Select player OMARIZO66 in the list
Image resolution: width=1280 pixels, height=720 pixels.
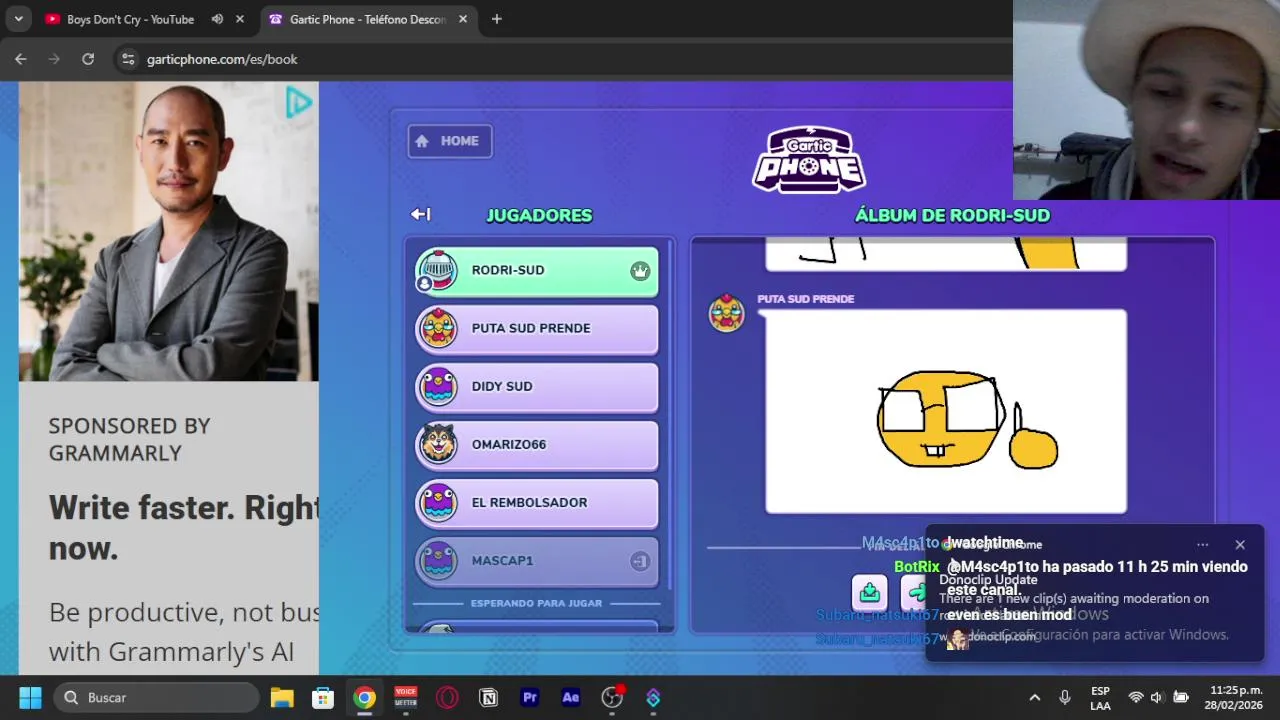(537, 445)
